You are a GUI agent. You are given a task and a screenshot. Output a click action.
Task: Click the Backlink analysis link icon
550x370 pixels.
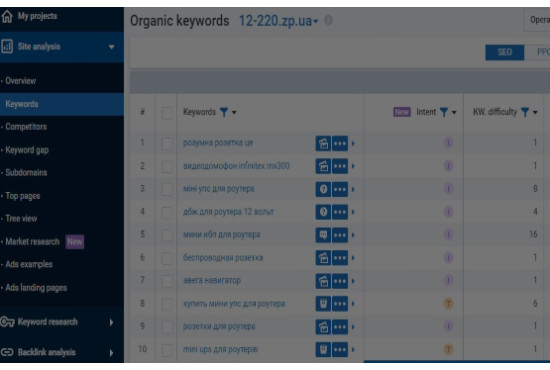(7, 352)
